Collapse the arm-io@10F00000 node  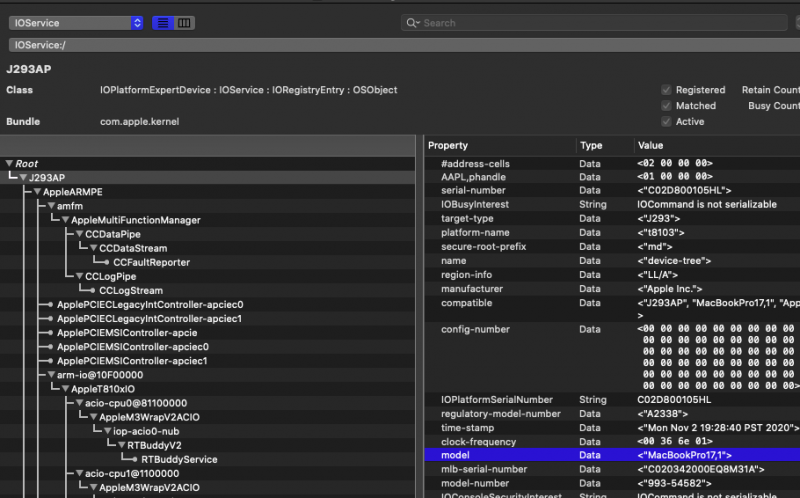[x=51, y=375]
